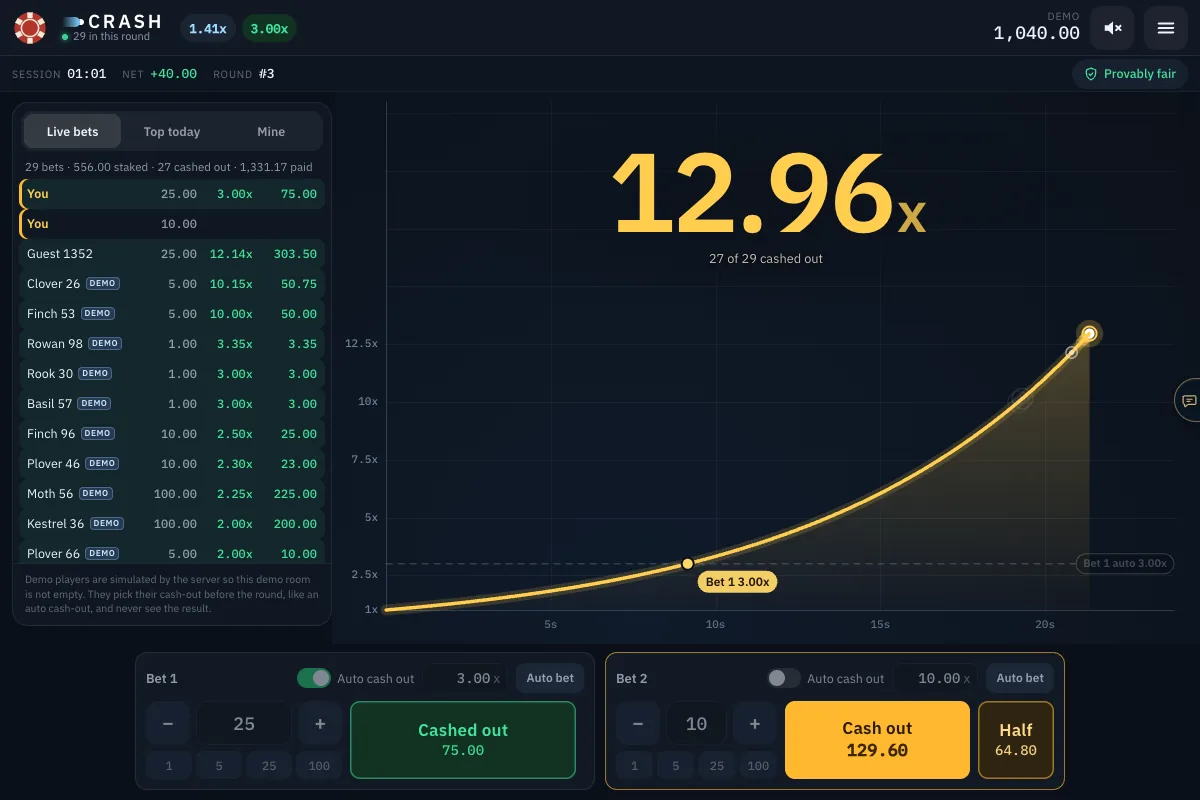Viewport: 1200px width, 800px height.
Task: Open the chat side panel
Action: click(1188, 400)
